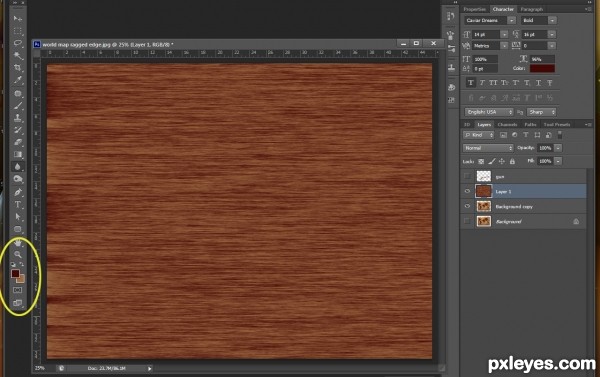Show the hidden top layer
The height and width of the screenshot is (377, 600).
coord(467,176)
